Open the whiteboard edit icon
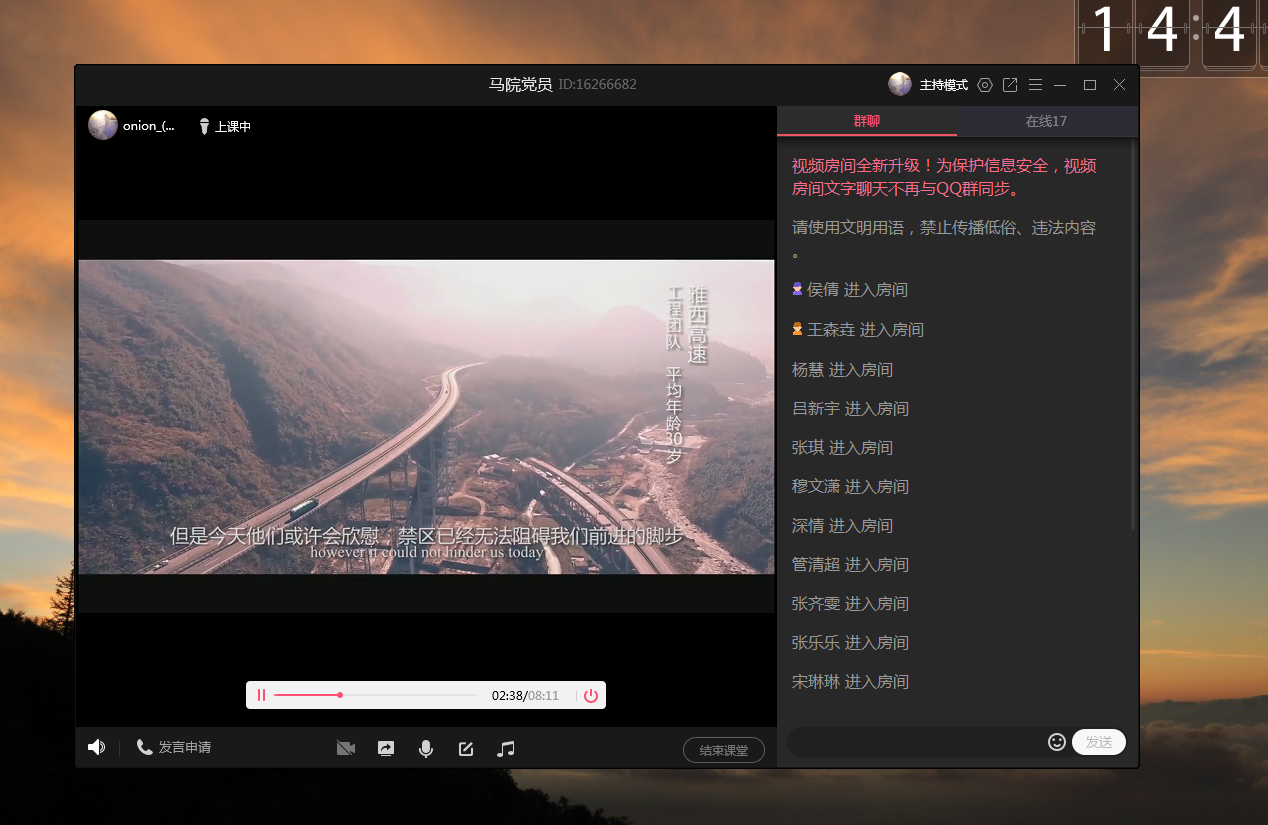Image resolution: width=1268 pixels, height=825 pixels. (x=466, y=748)
